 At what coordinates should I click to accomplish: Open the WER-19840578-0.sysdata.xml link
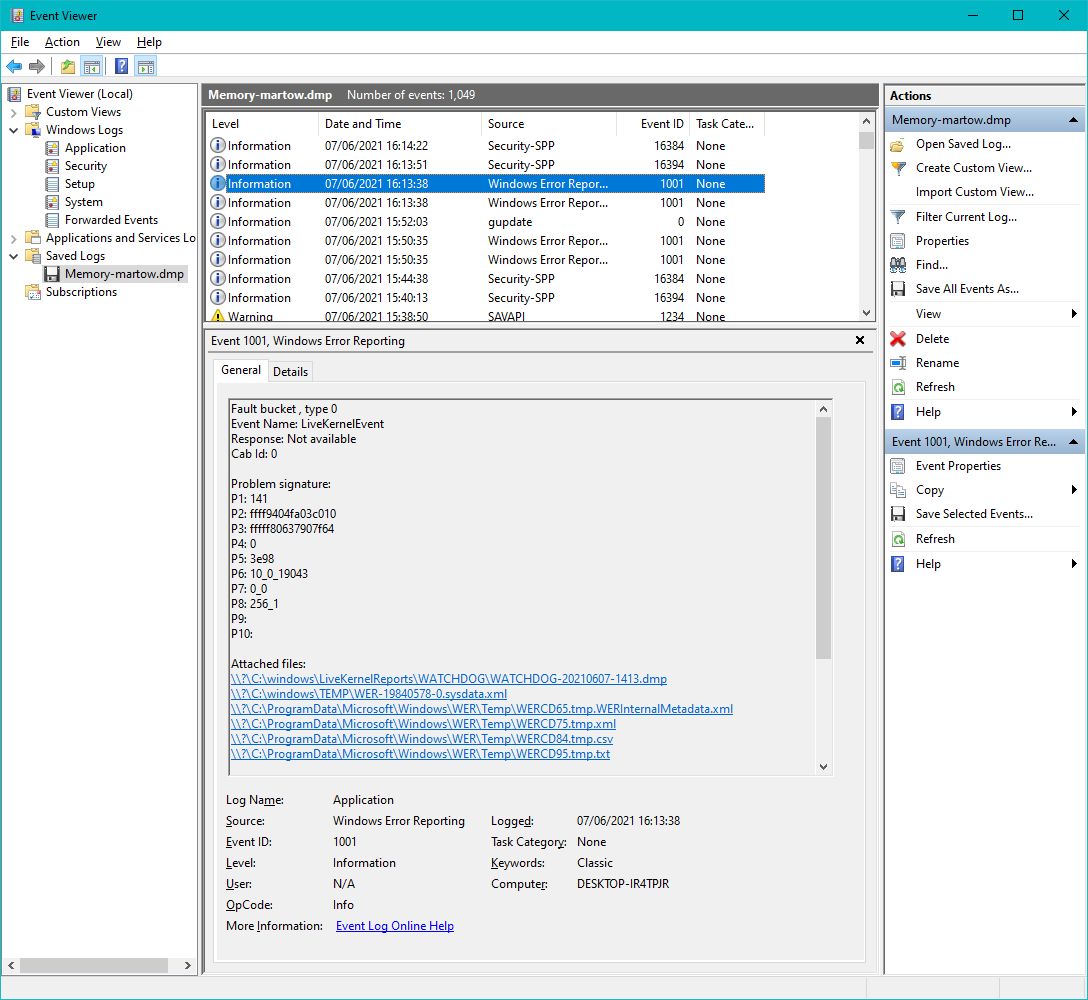click(x=368, y=694)
